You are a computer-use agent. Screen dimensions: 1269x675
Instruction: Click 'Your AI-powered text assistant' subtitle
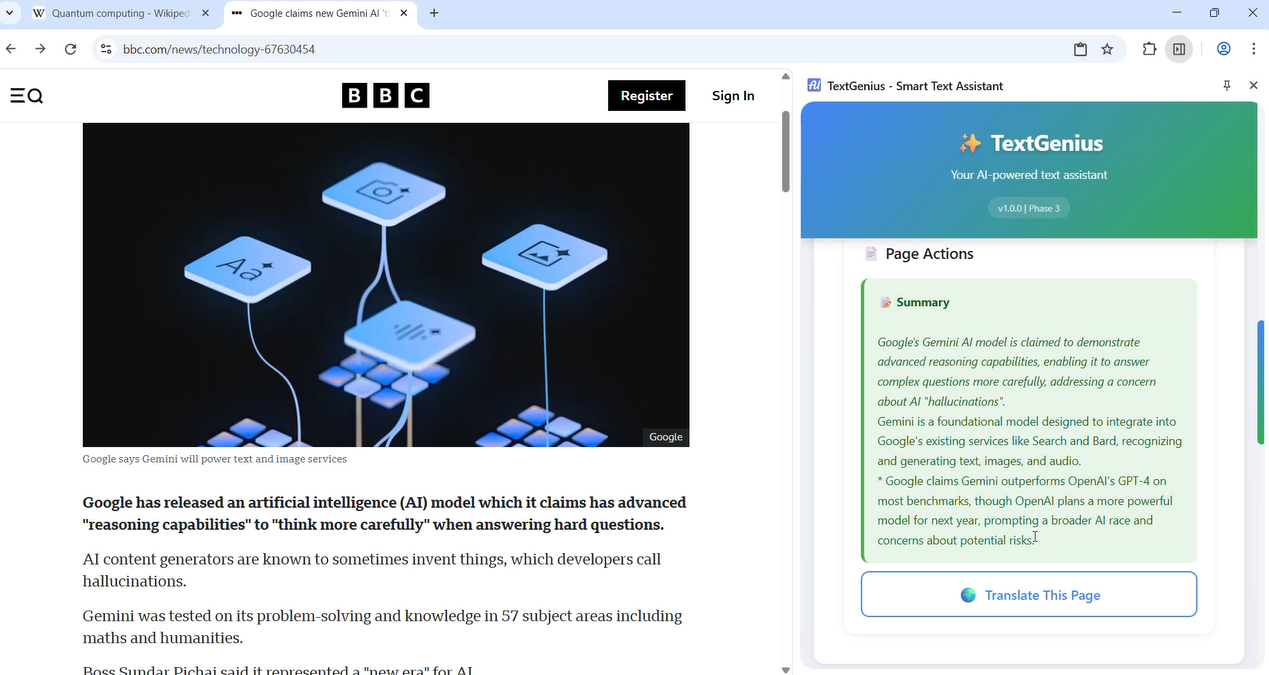1029,175
